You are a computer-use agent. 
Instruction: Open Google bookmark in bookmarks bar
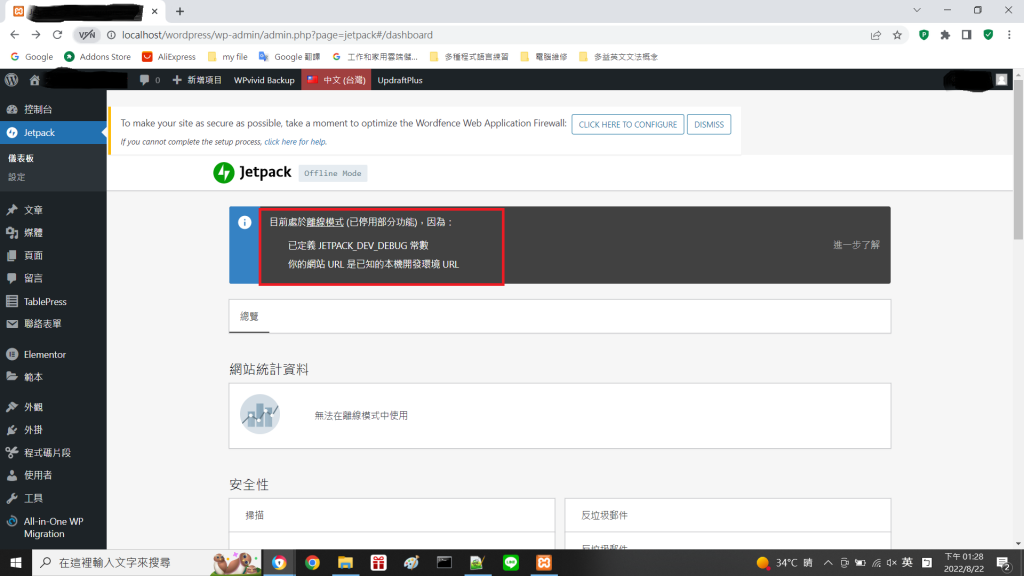pyautogui.click(x=32, y=57)
